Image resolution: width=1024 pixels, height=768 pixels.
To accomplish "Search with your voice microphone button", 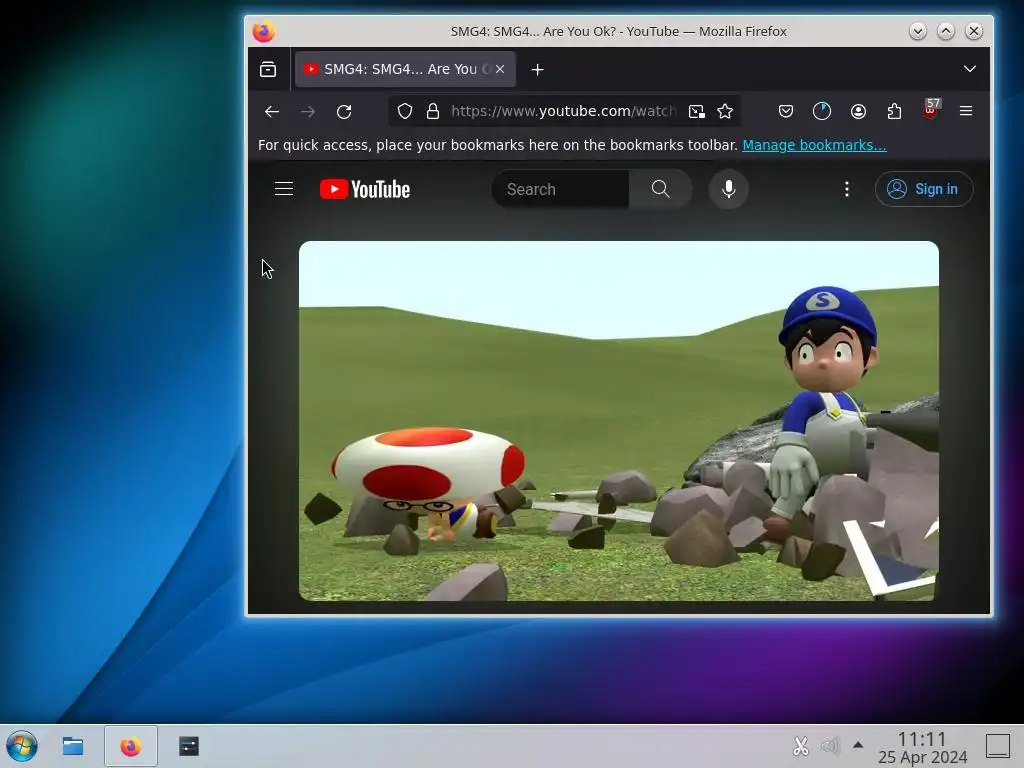I will [x=729, y=189].
